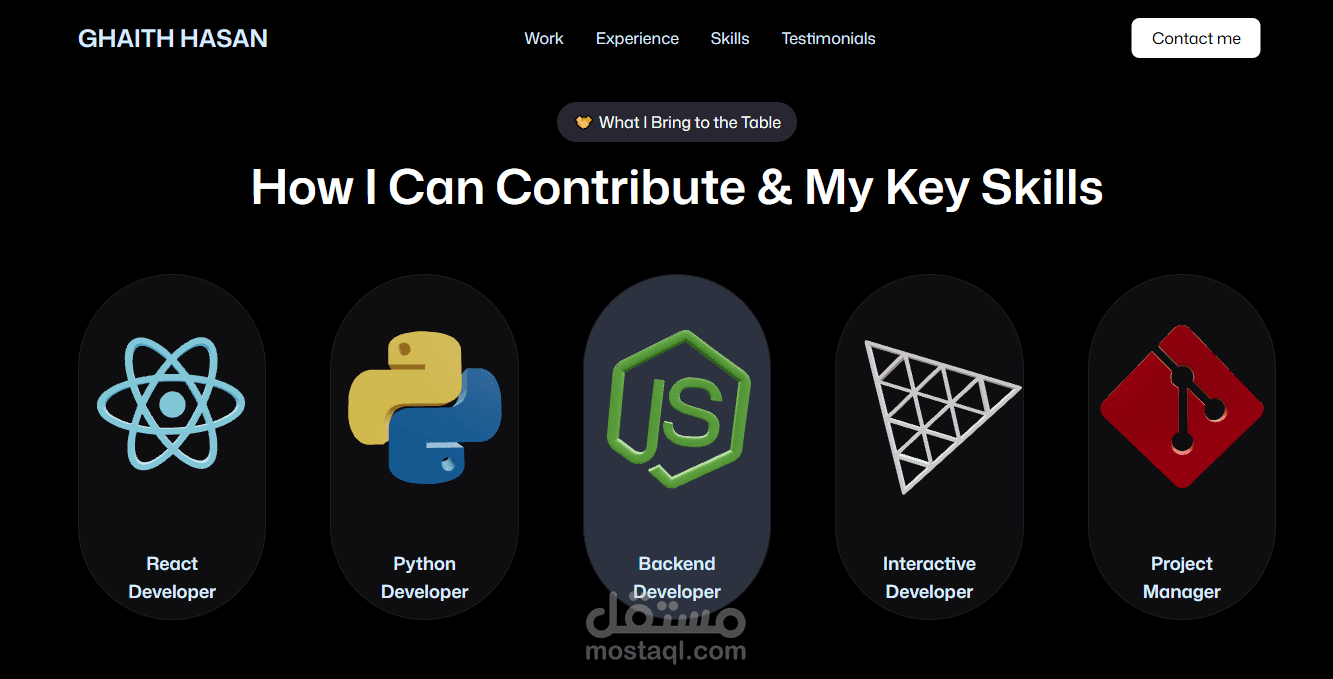1333x679 pixels.
Task: Select the Interactive Developer label
Action: click(x=929, y=578)
